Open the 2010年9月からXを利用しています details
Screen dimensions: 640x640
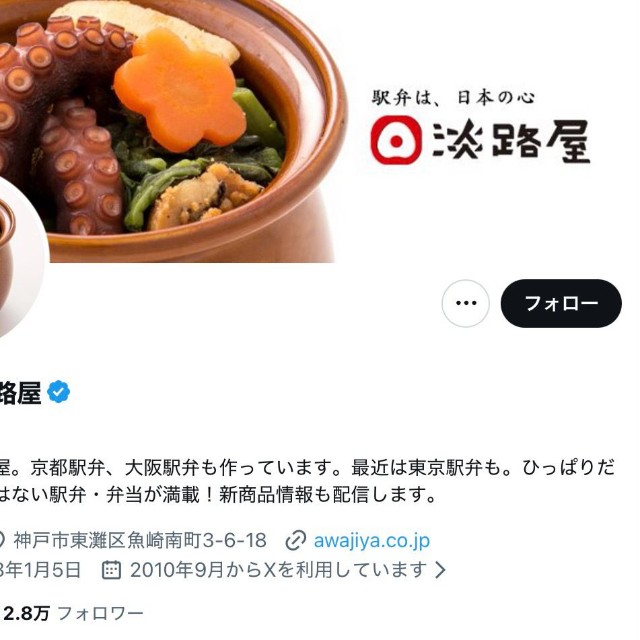[278, 570]
